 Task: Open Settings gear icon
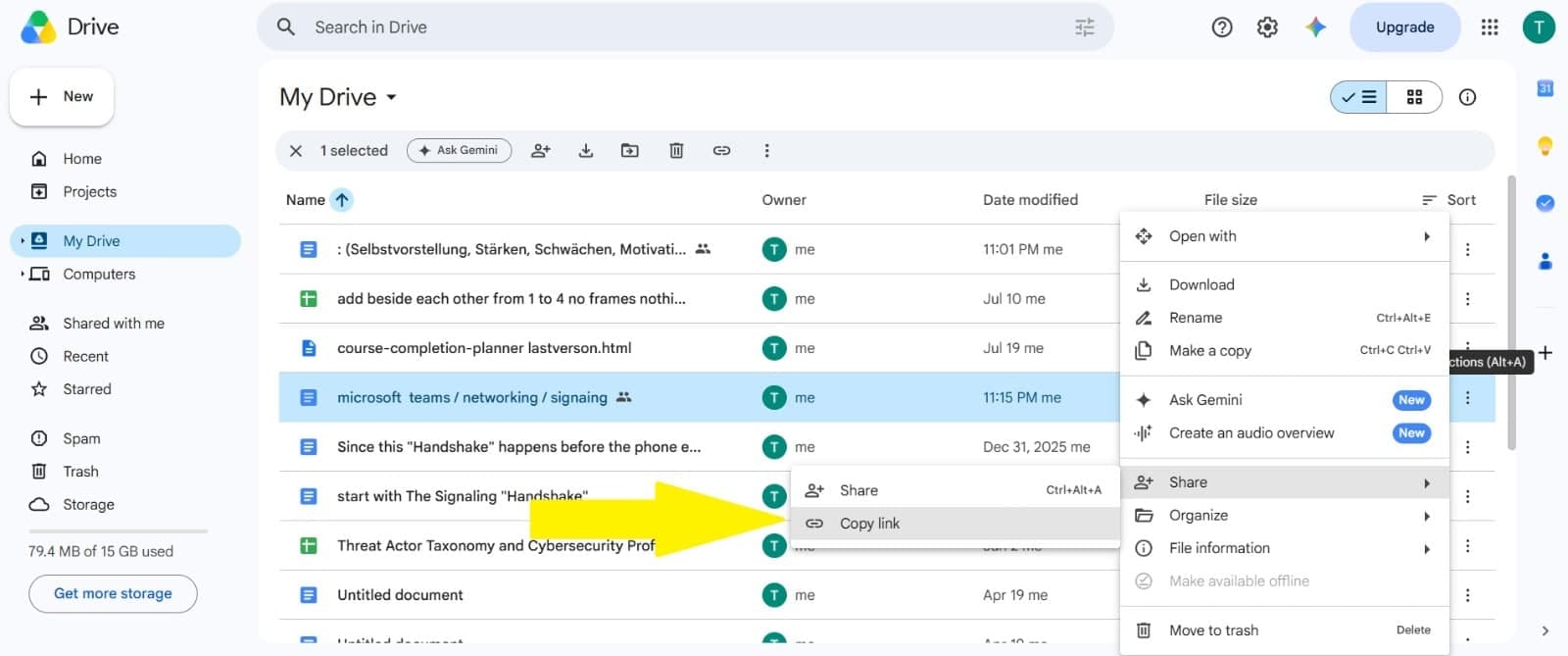[x=1267, y=27]
